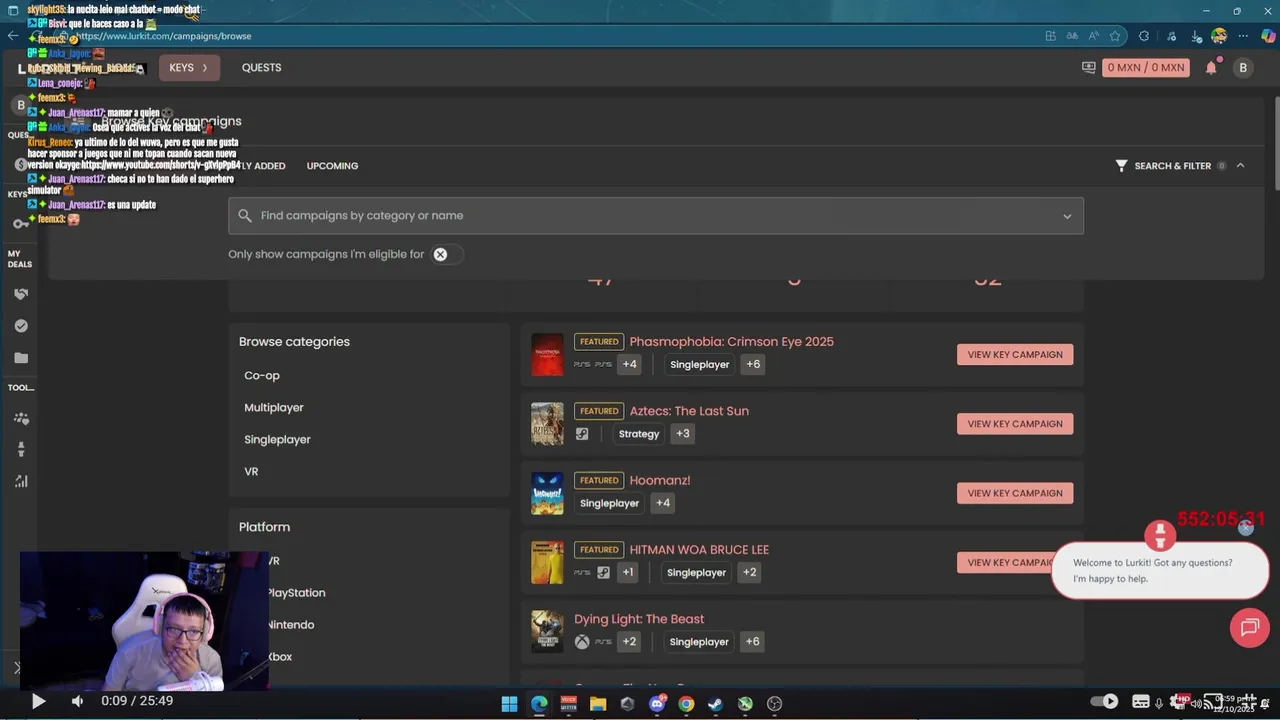The image size is (1280, 720).
Task: Open Chrome from the taskbar
Action: (686, 704)
